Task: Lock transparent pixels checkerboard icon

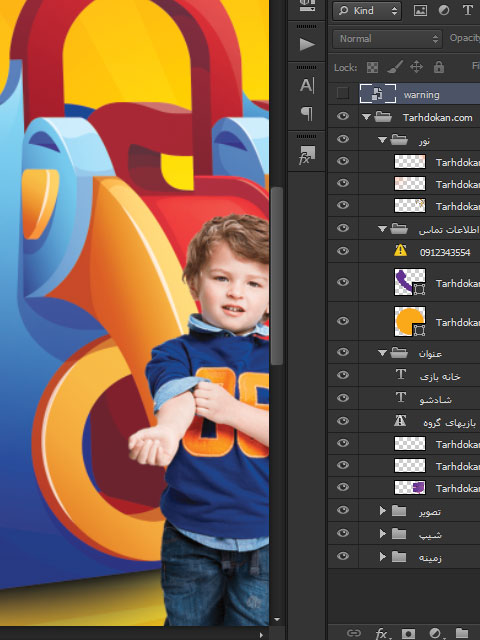Action: pos(372,67)
